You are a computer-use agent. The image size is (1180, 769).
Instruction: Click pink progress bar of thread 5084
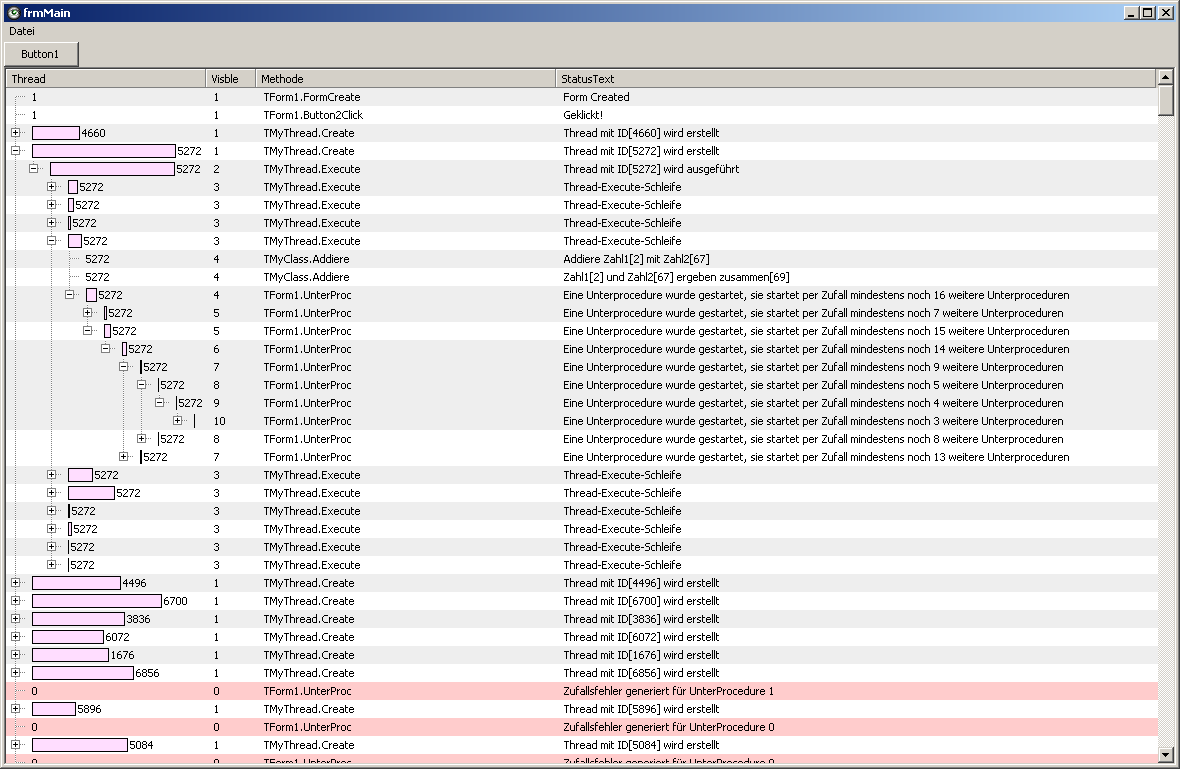click(x=80, y=745)
